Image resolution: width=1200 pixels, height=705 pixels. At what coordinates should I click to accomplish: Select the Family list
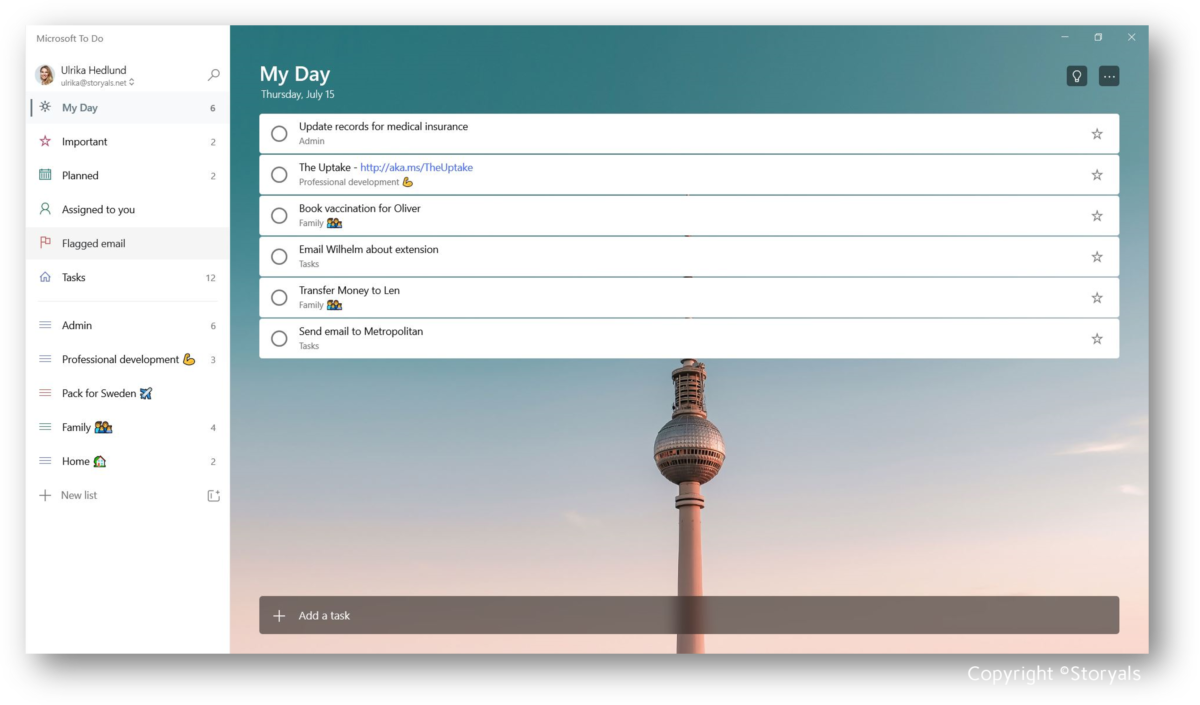tap(80, 427)
